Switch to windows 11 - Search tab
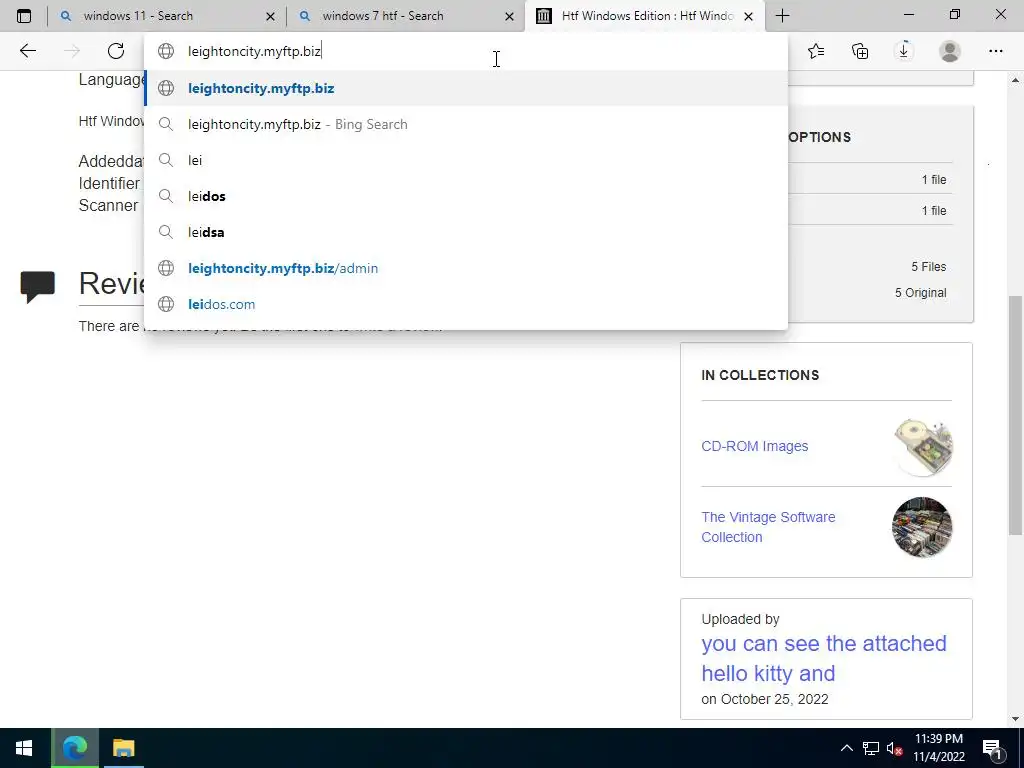The image size is (1024, 768). point(167,16)
